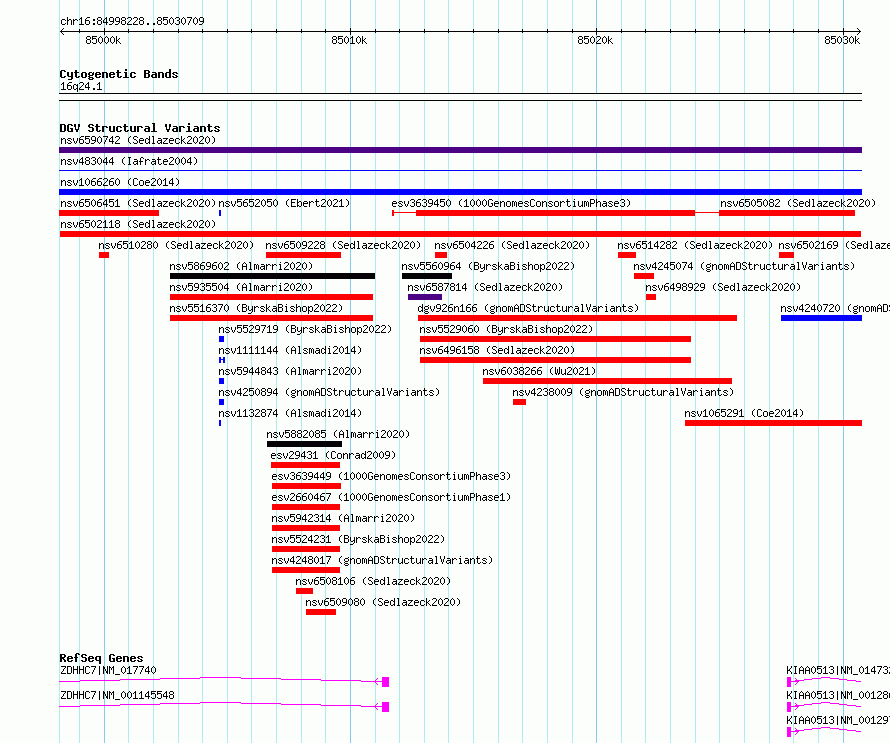Open ZDHHC7|NM_017740 gene label

pyautogui.click(x=108, y=670)
